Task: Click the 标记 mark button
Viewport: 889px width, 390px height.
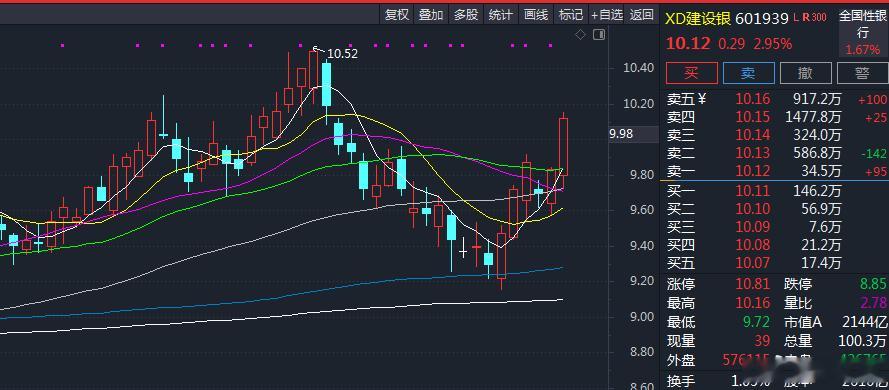Action: 570,15
